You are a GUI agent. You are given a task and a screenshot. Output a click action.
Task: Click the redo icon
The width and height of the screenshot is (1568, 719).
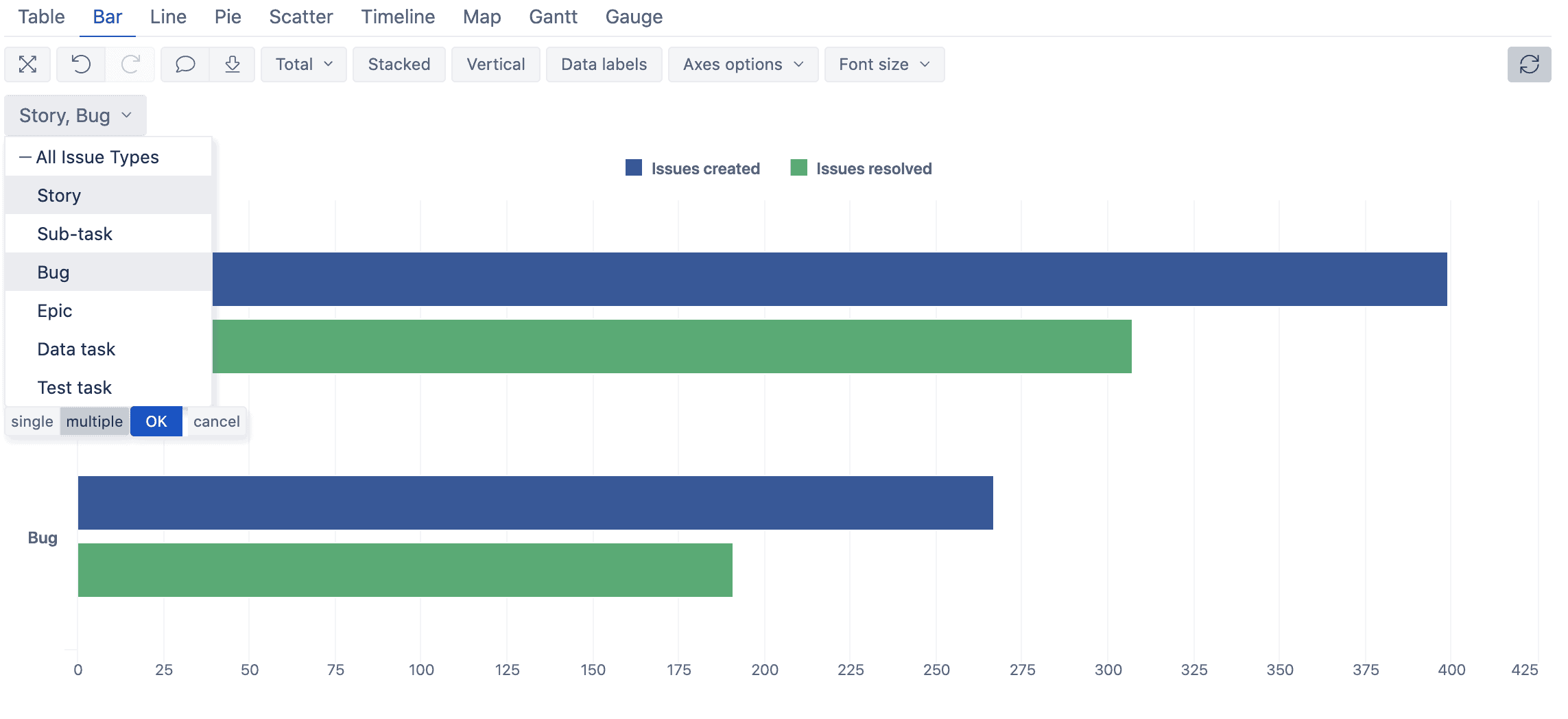click(x=130, y=64)
